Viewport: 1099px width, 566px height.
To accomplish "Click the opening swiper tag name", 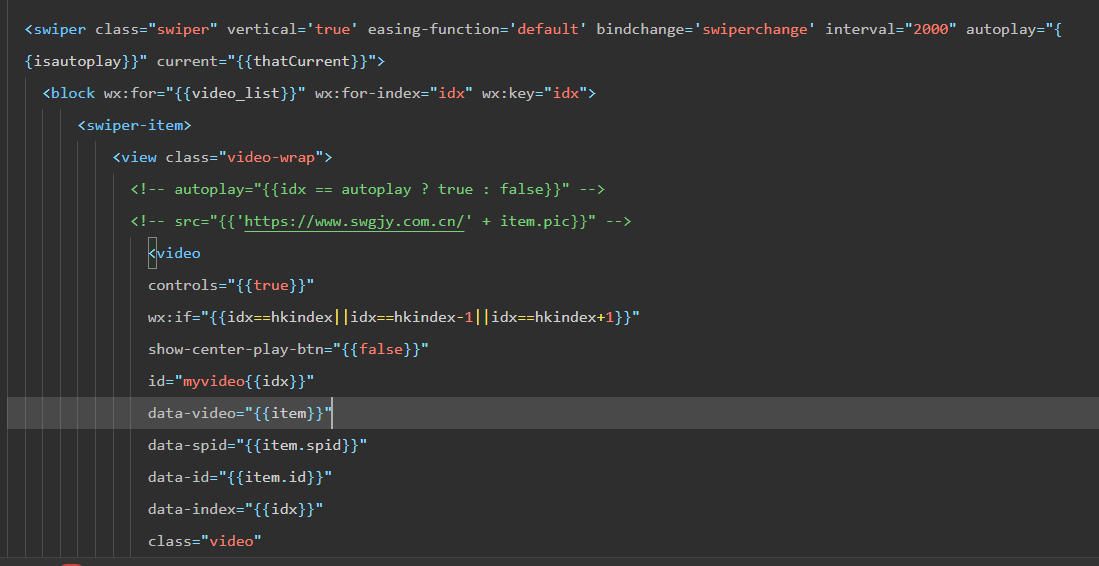I will click(60, 30).
